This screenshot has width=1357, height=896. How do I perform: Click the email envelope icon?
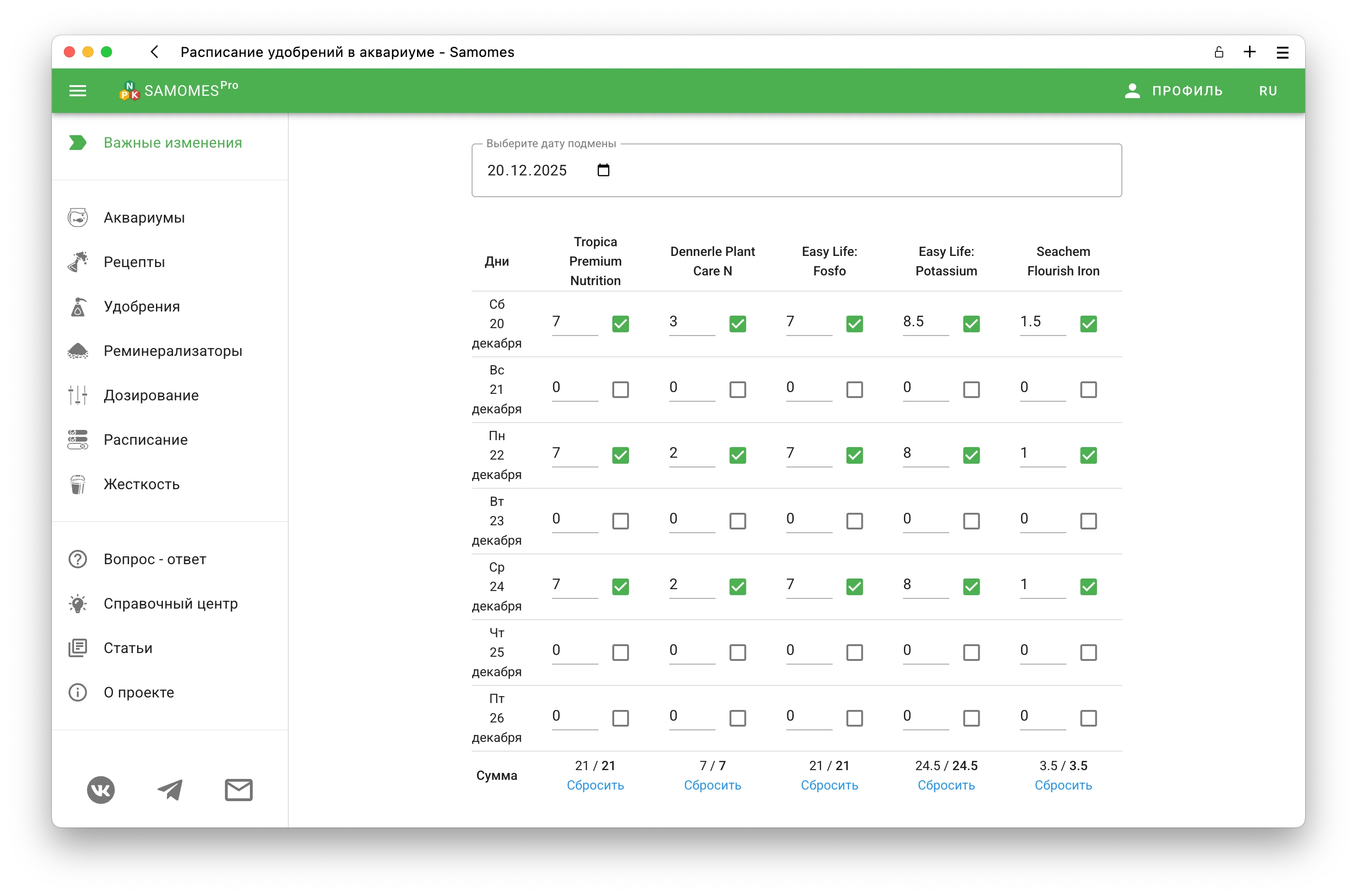click(x=238, y=790)
